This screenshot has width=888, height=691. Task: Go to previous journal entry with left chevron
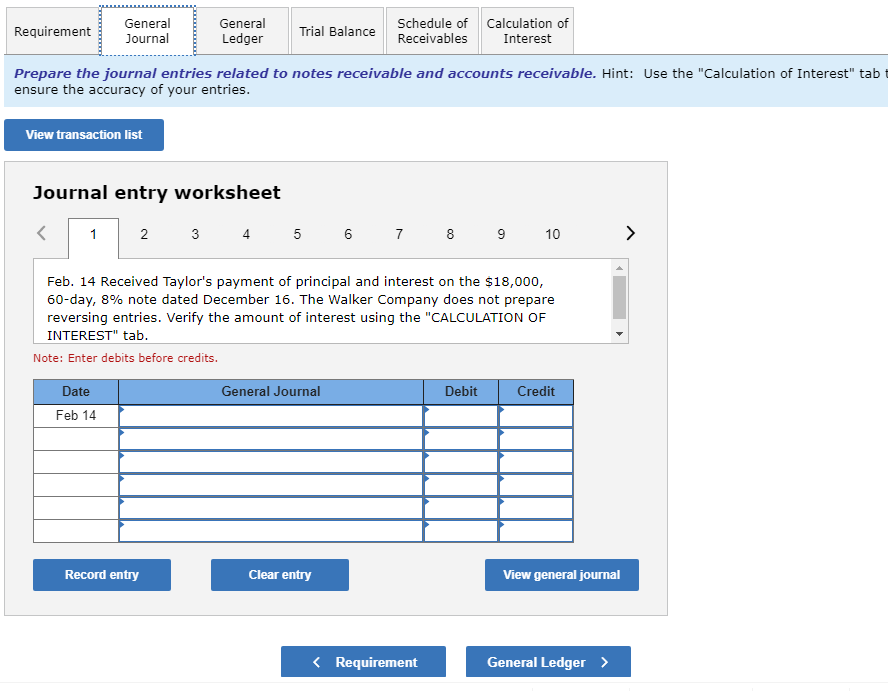coord(41,233)
